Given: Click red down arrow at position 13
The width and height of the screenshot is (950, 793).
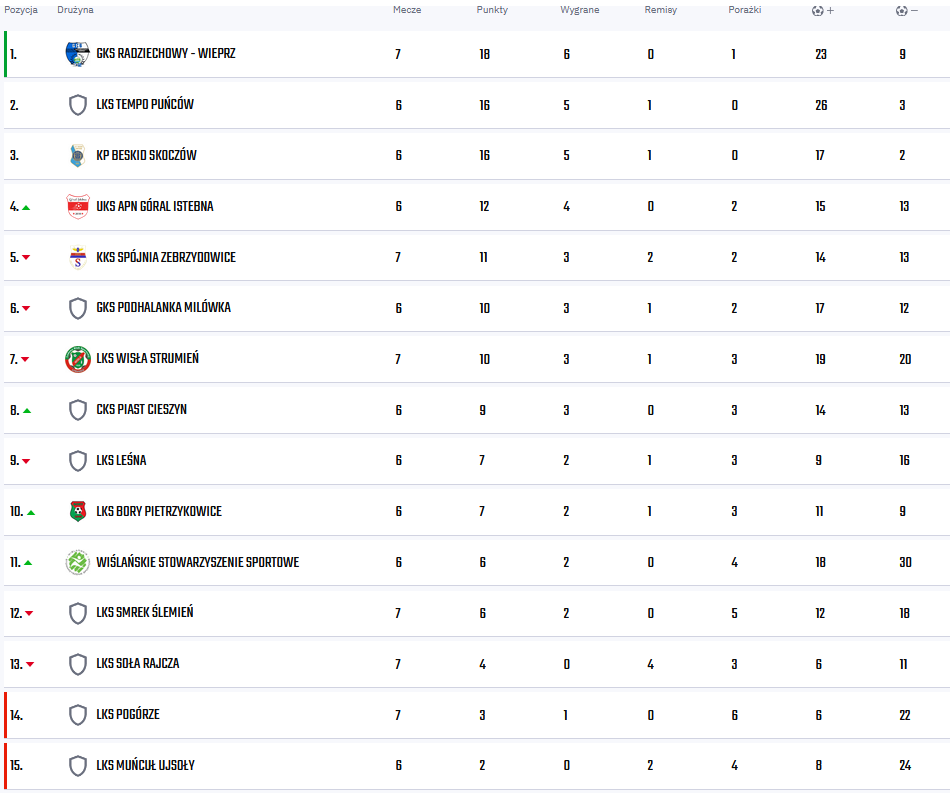Looking at the screenshot, I should click(x=30, y=665).
